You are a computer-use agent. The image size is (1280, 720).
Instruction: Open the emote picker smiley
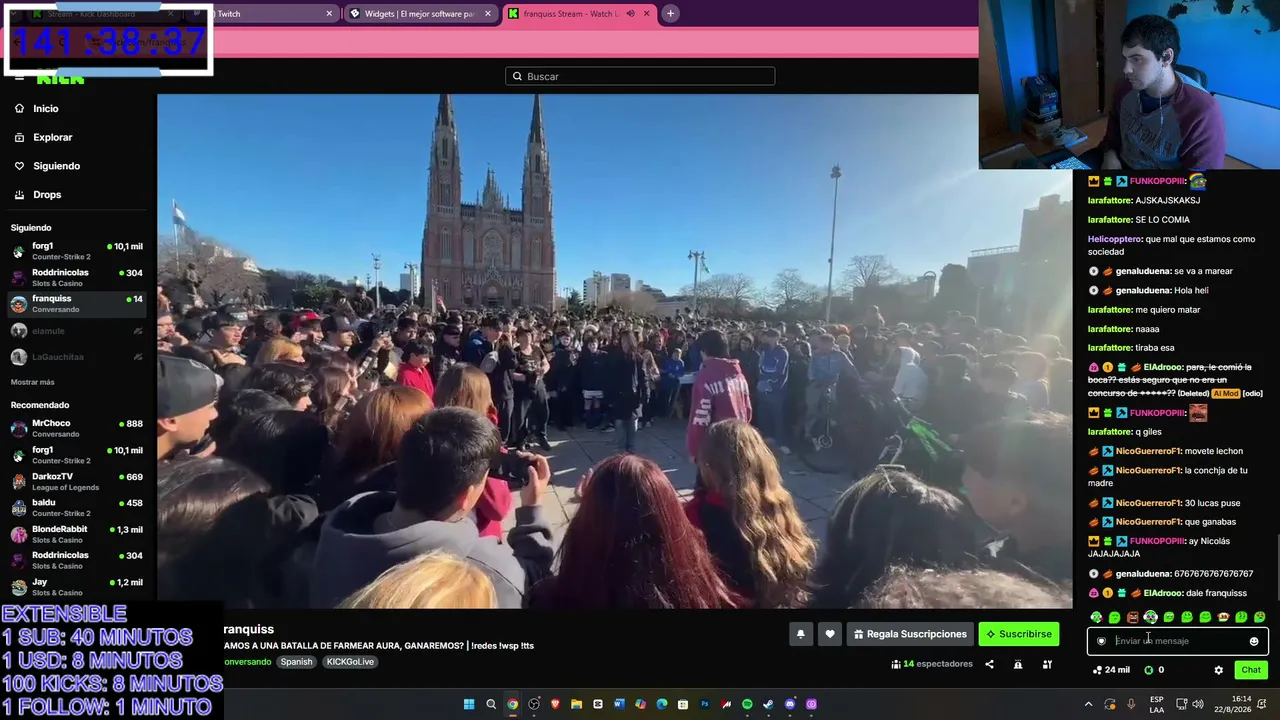[1254, 641]
